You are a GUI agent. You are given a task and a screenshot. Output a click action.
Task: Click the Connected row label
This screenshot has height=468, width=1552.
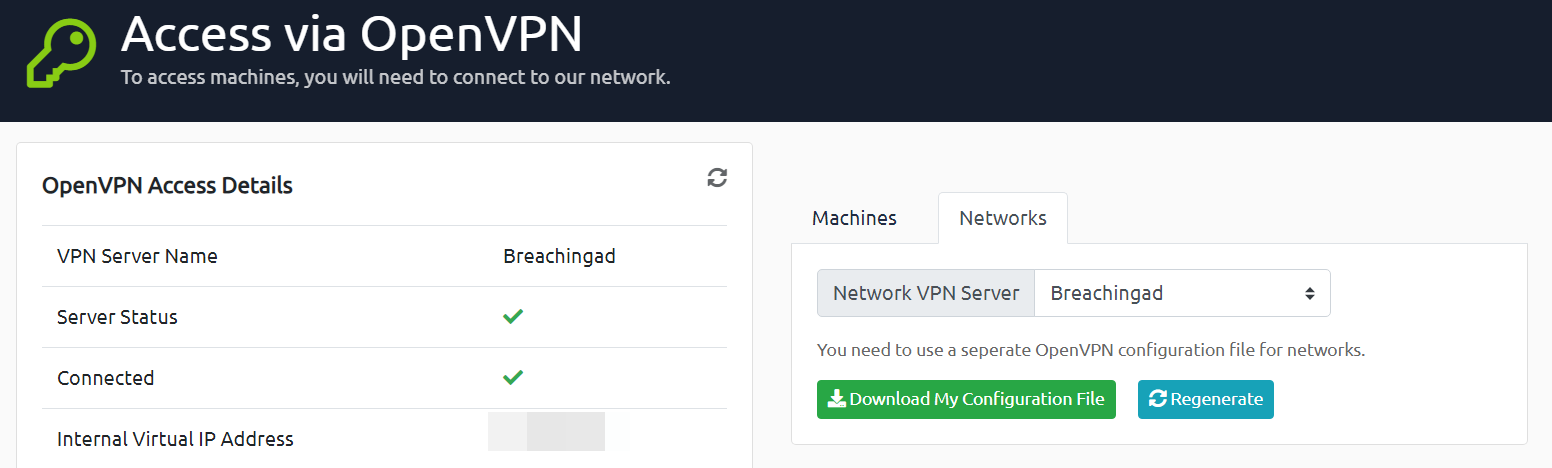(105, 378)
